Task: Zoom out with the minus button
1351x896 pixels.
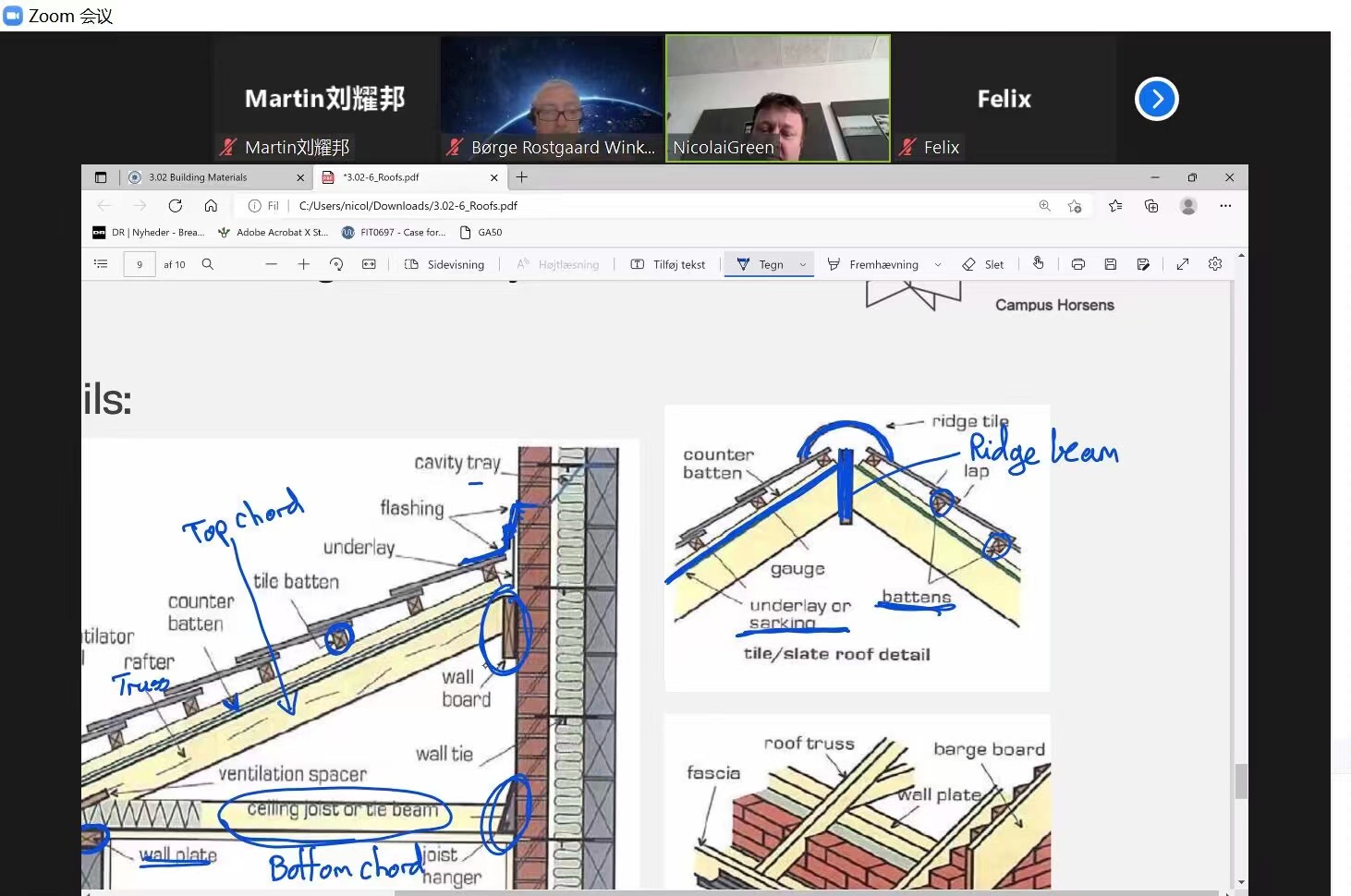Action: click(x=271, y=264)
